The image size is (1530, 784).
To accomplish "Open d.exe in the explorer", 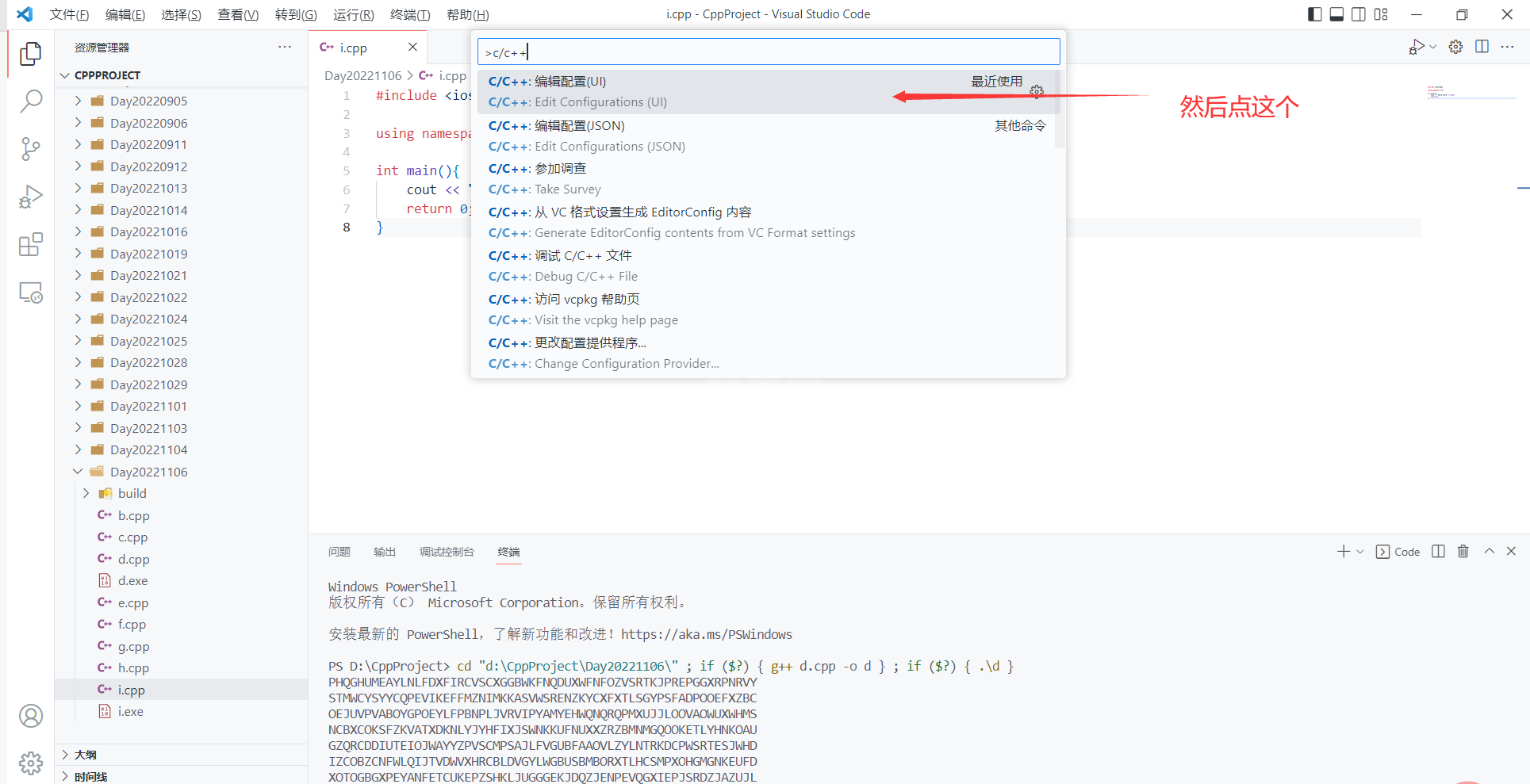I will pyautogui.click(x=181, y=580).
